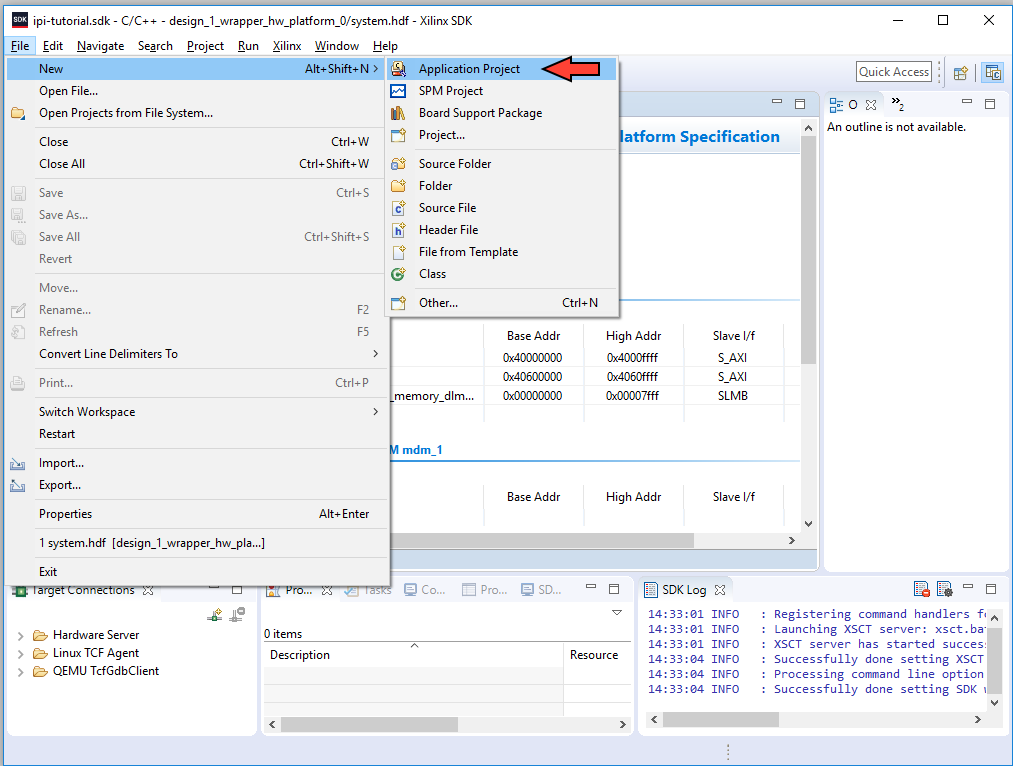Screen dimensions: 1013x766
Task: Expand the Linux TCF Agent node
Action: 21,654
